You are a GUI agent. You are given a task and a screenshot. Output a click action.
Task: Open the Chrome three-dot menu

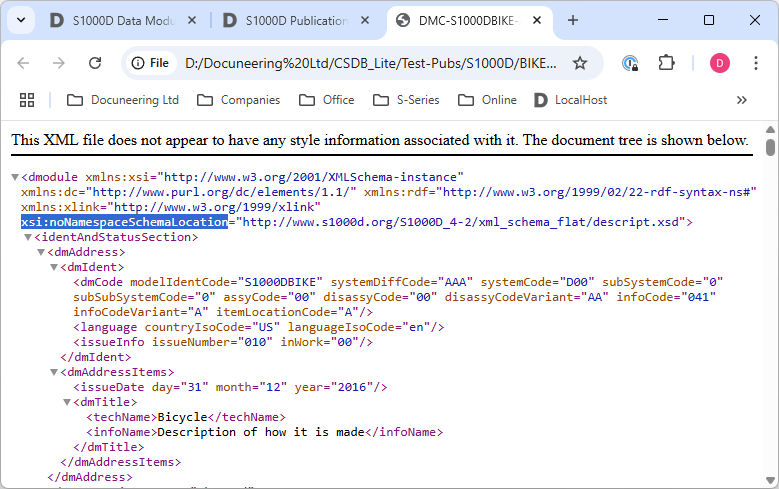(x=755, y=63)
